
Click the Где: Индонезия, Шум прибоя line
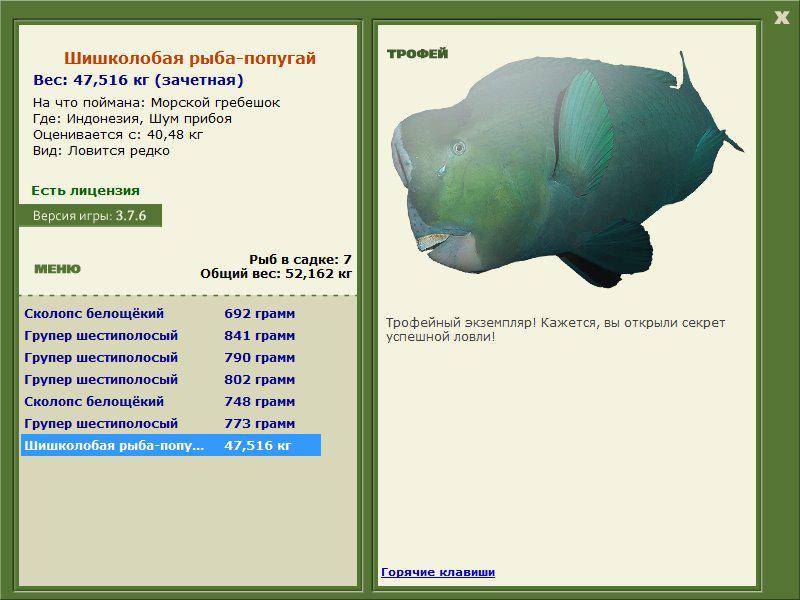132,118
